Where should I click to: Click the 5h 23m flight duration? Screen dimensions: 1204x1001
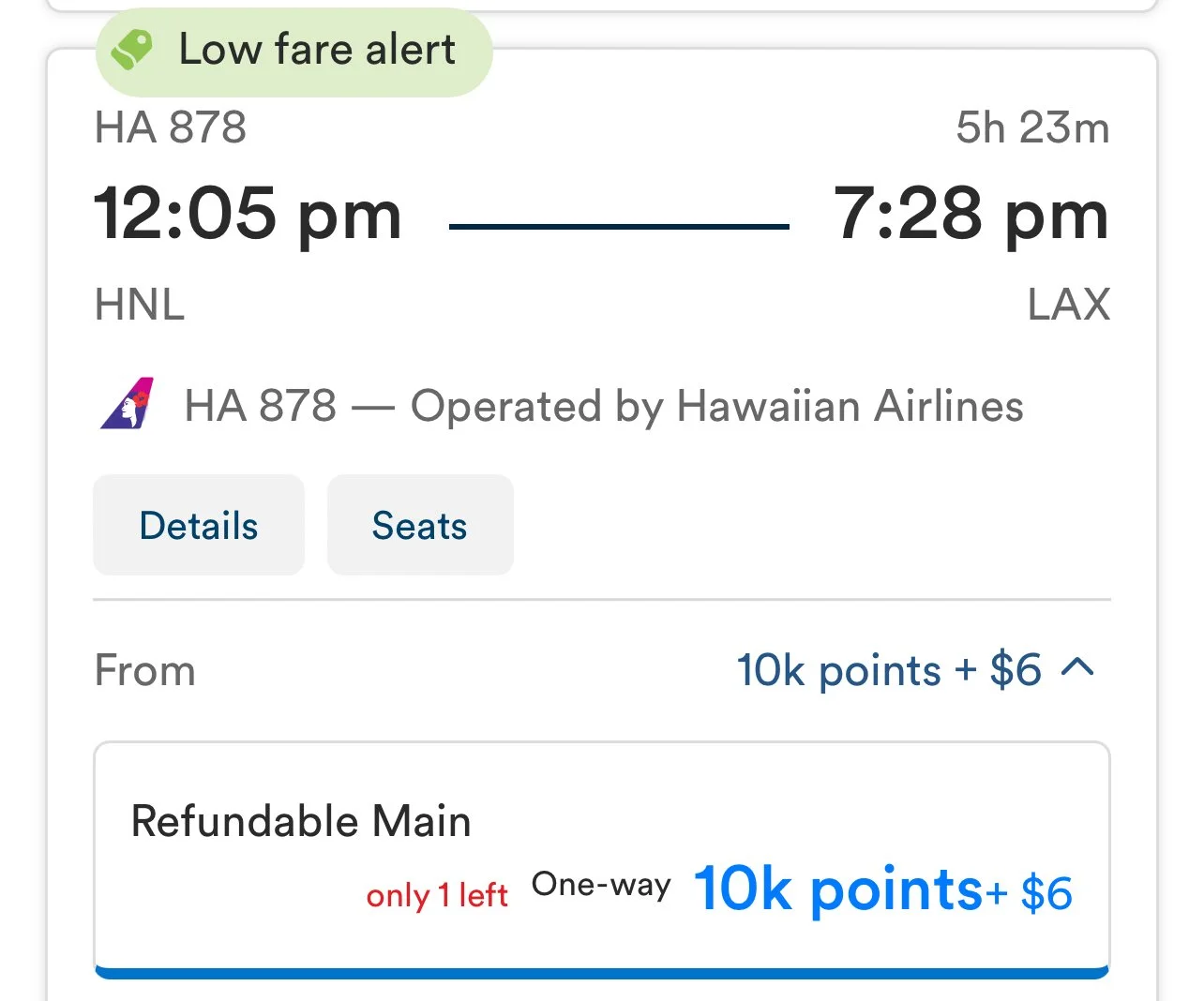click(x=1032, y=127)
